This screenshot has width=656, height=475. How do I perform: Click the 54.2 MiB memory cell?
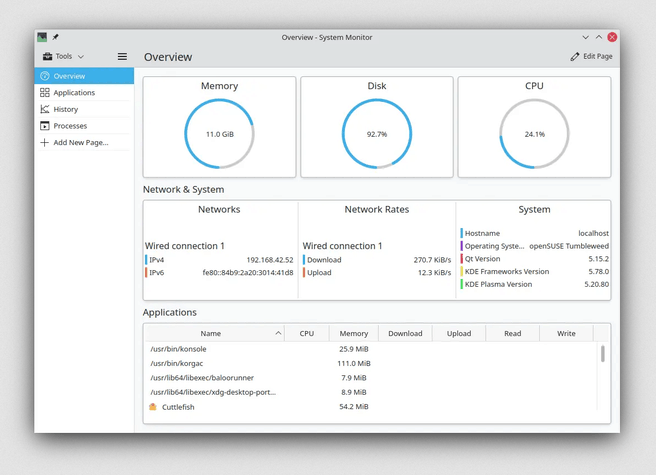(x=354, y=407)
